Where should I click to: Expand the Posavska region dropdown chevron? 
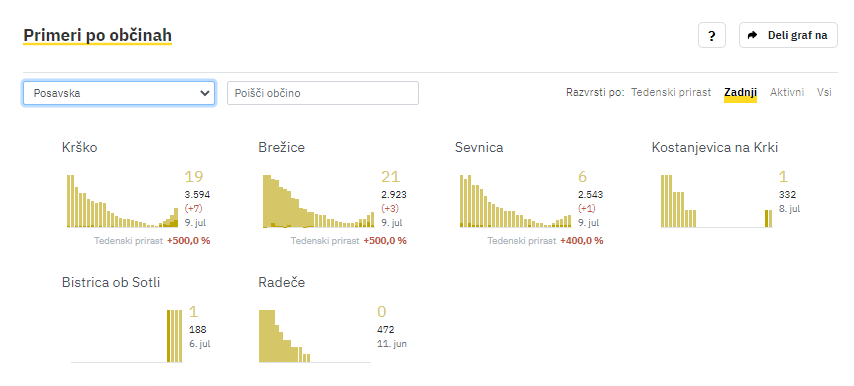click(205, 93)
